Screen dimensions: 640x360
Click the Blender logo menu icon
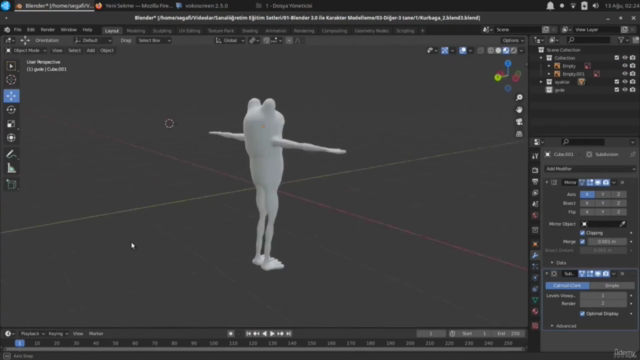(7, 30)
